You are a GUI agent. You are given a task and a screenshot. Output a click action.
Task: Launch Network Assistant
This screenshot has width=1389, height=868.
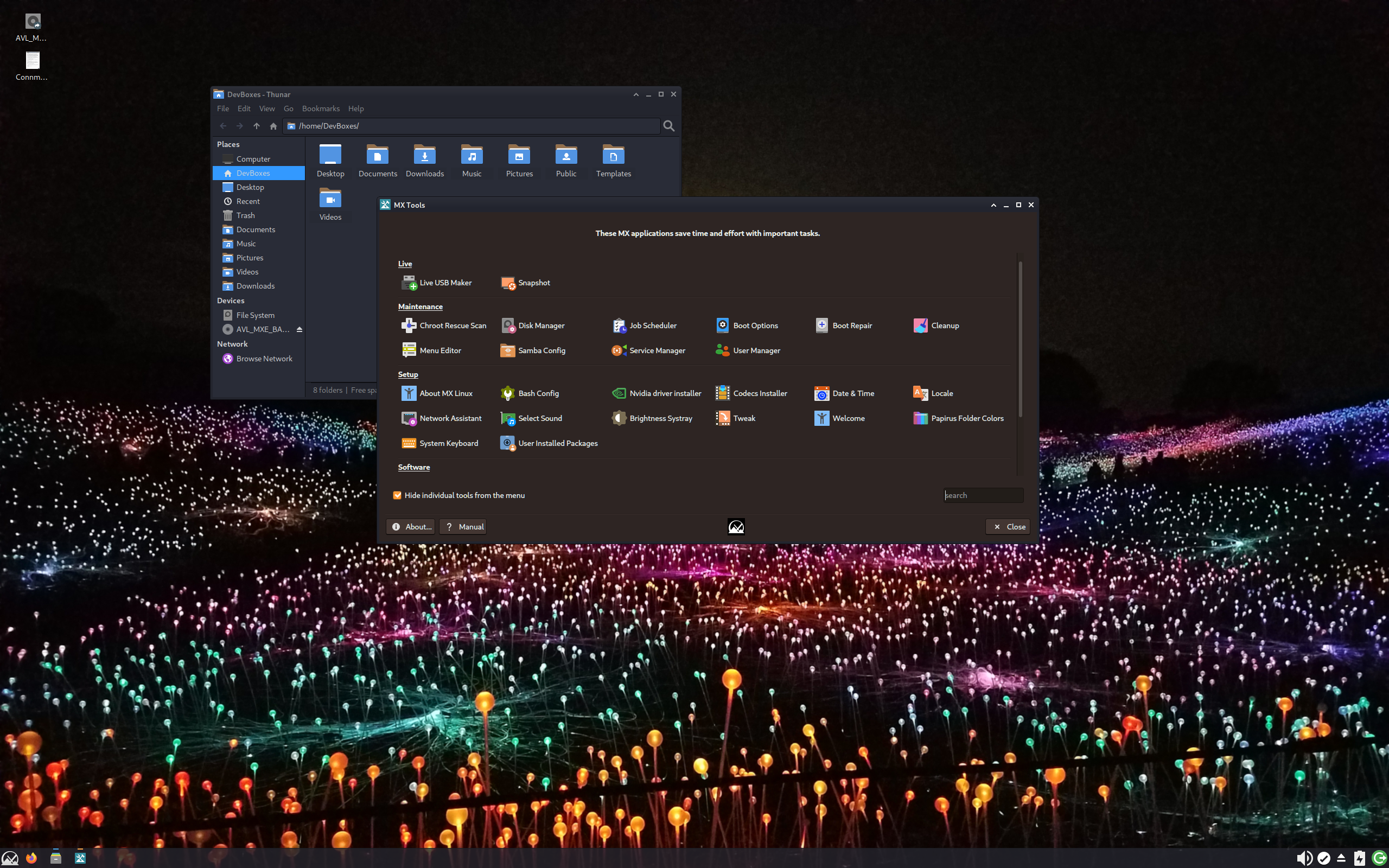tap(441, 418)
